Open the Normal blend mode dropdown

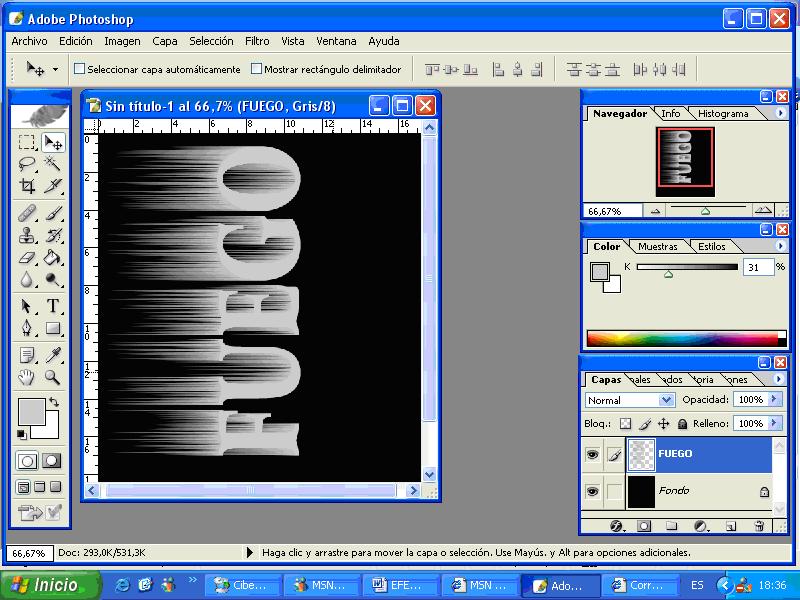pyautogui.click(x=666, y=400)
